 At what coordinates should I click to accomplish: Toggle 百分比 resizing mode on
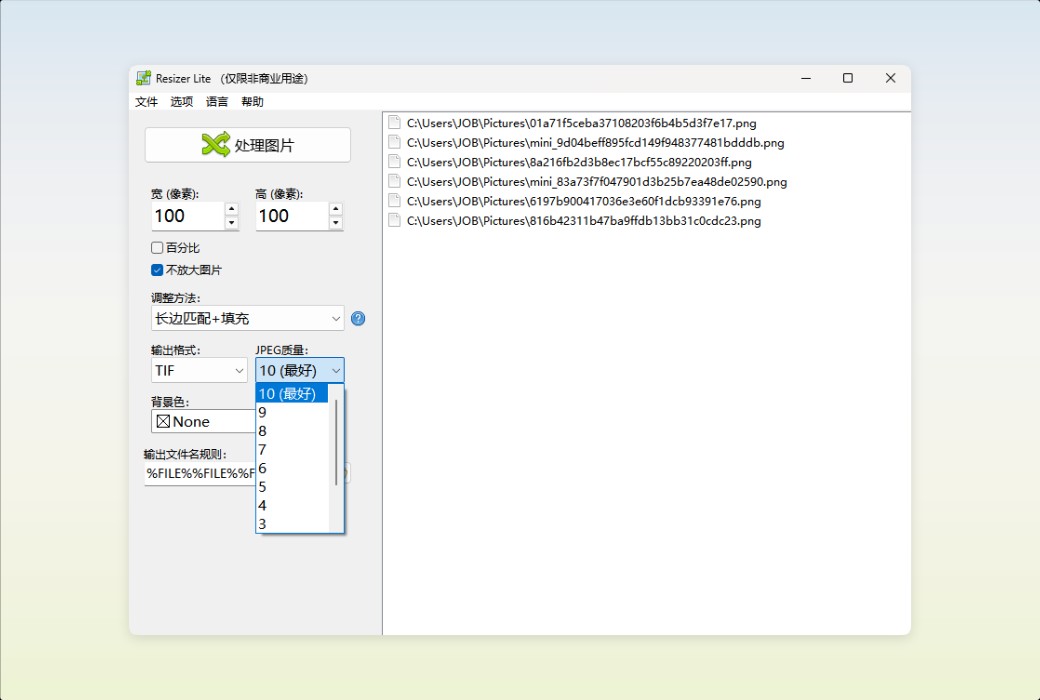coord(157,247)
